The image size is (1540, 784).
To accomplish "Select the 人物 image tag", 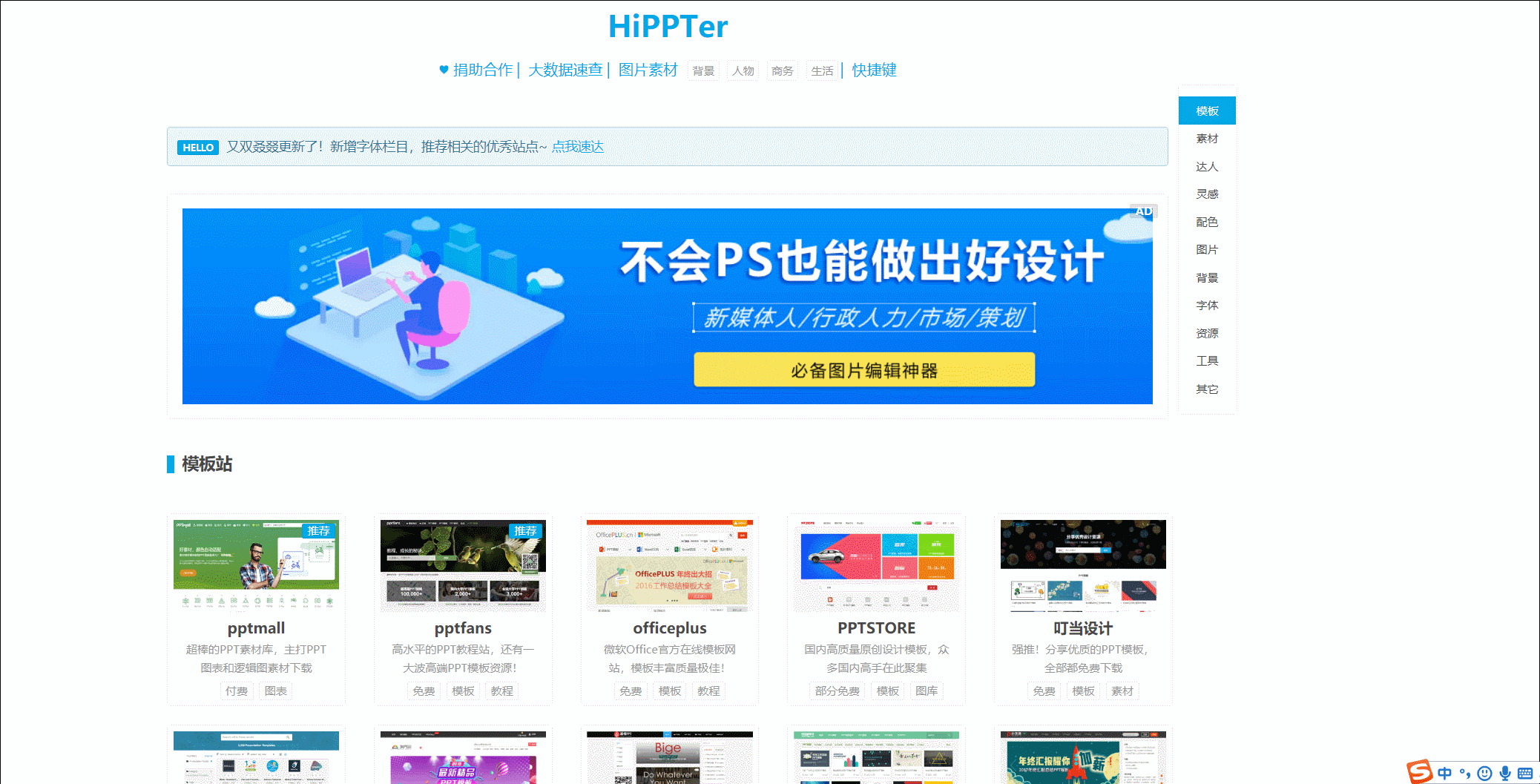I will click(x=743, y=70).
